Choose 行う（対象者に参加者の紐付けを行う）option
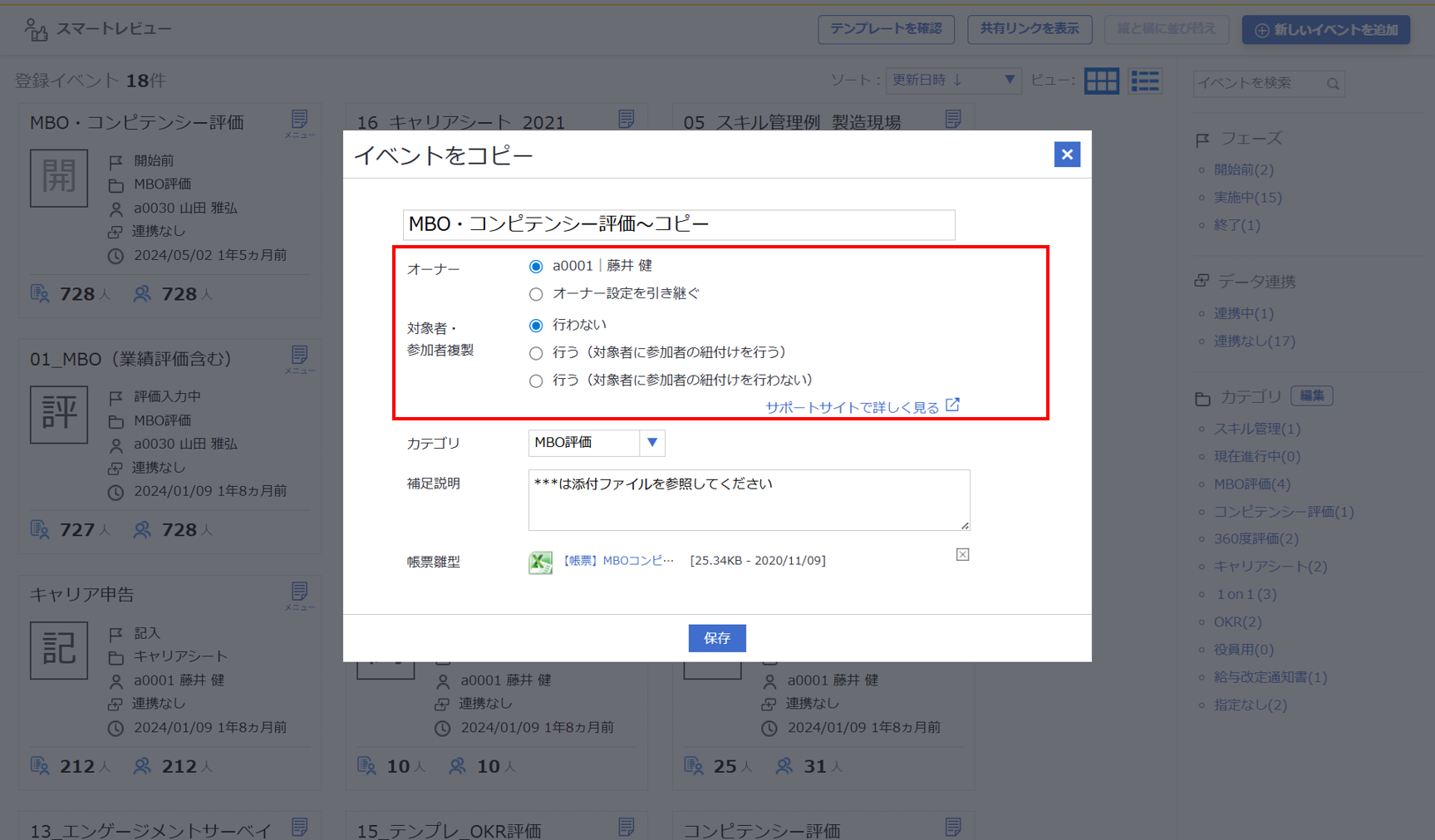Screen dimensions: 1435x840 pyautogui.click(x=536, y=352)
